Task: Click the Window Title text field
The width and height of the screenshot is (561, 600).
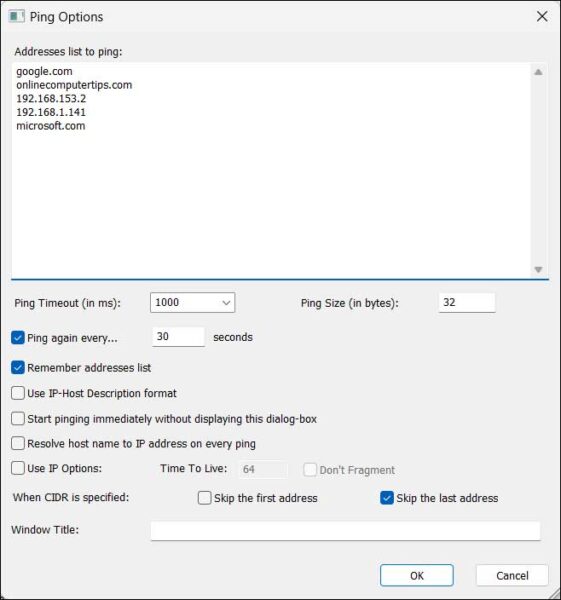Action: 345,531
